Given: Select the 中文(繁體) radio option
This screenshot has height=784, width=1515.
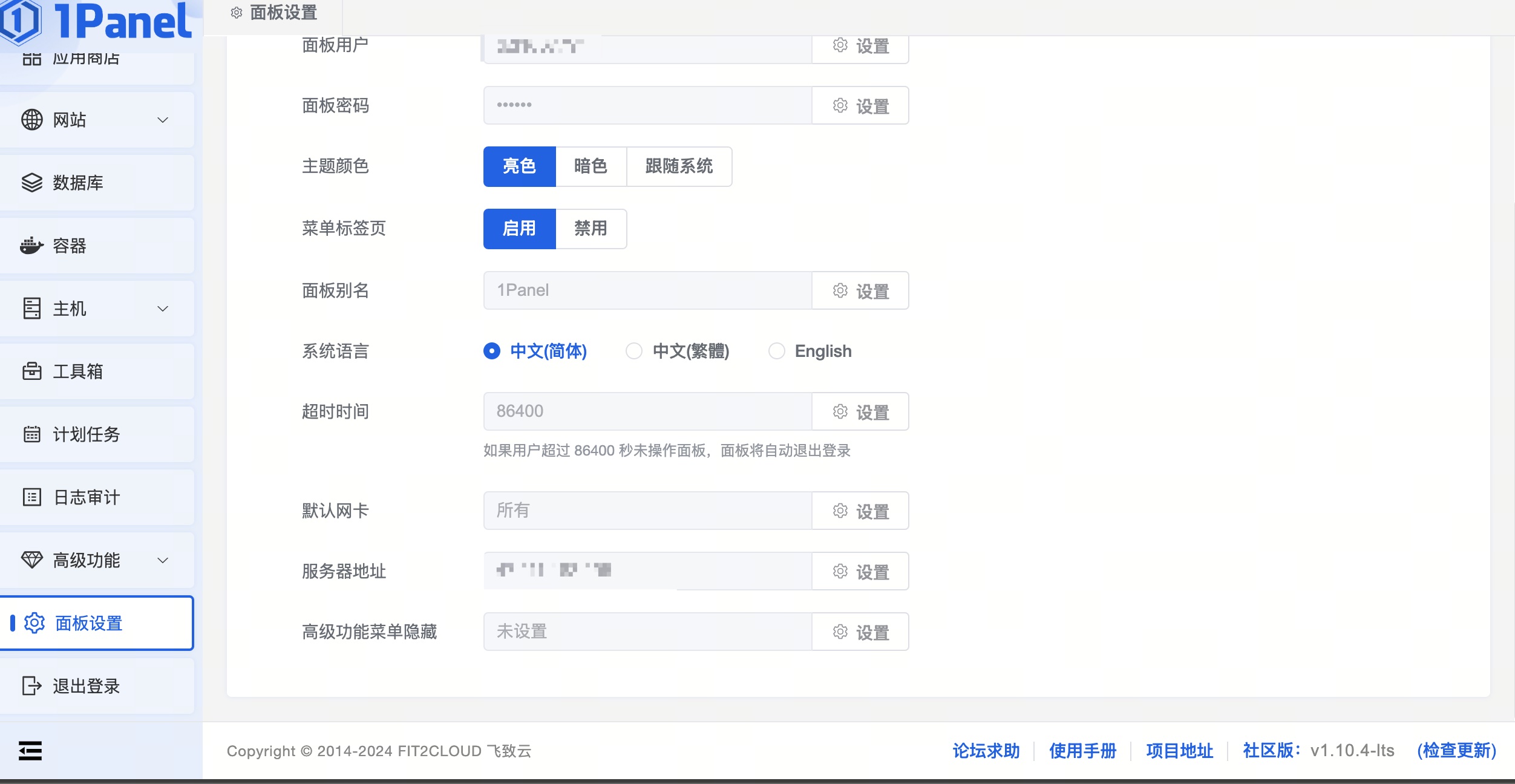Looking at the screenshot, I should 633,351.
